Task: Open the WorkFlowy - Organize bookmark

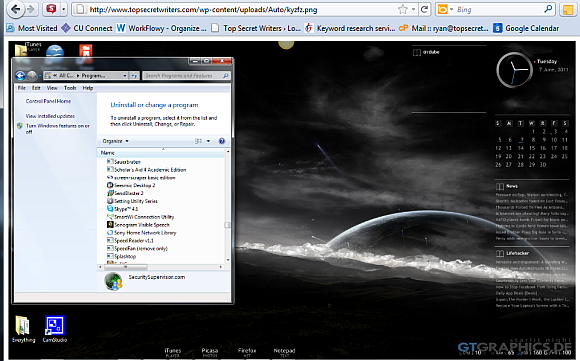Action: pyautogui.click(x=161, y=28)
